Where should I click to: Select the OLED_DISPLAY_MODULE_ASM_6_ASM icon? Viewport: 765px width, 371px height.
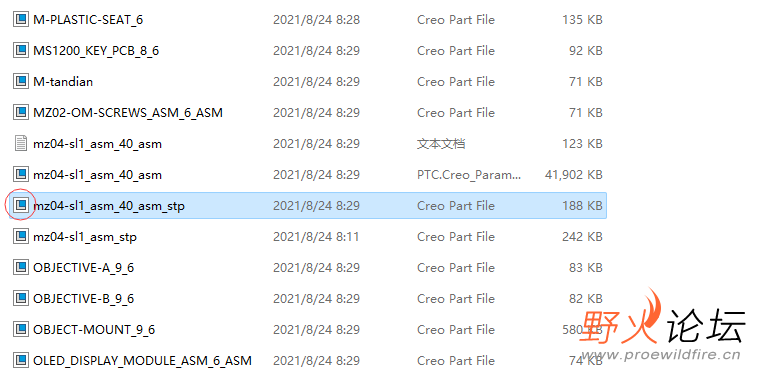[x=20, y=361]
